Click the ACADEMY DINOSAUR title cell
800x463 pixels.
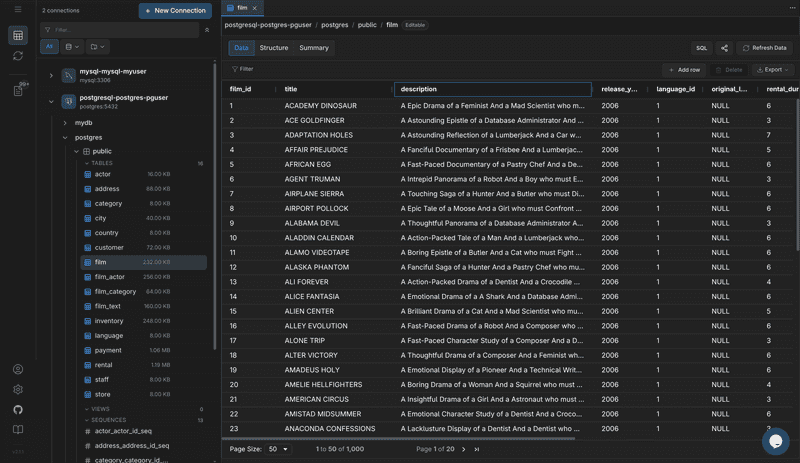tap(336, 106)
